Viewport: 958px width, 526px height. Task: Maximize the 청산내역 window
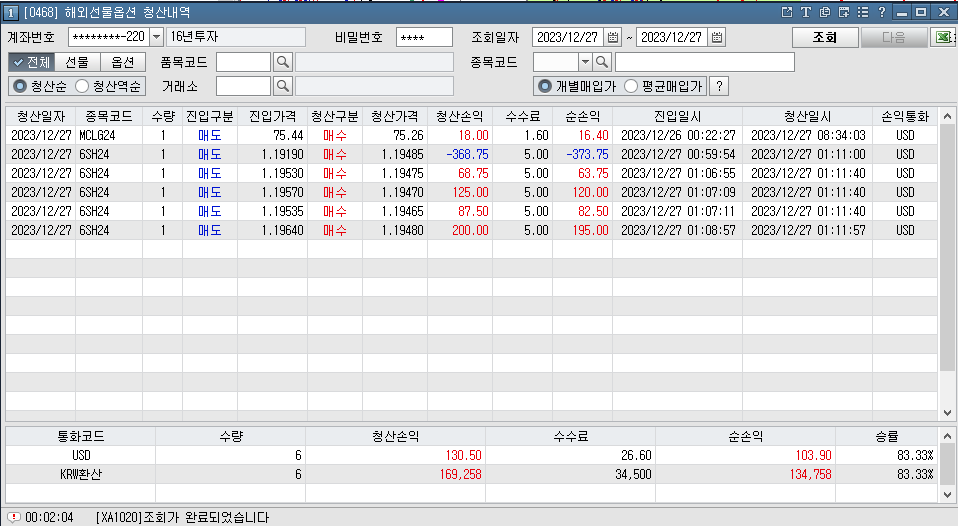pos(921,12)
